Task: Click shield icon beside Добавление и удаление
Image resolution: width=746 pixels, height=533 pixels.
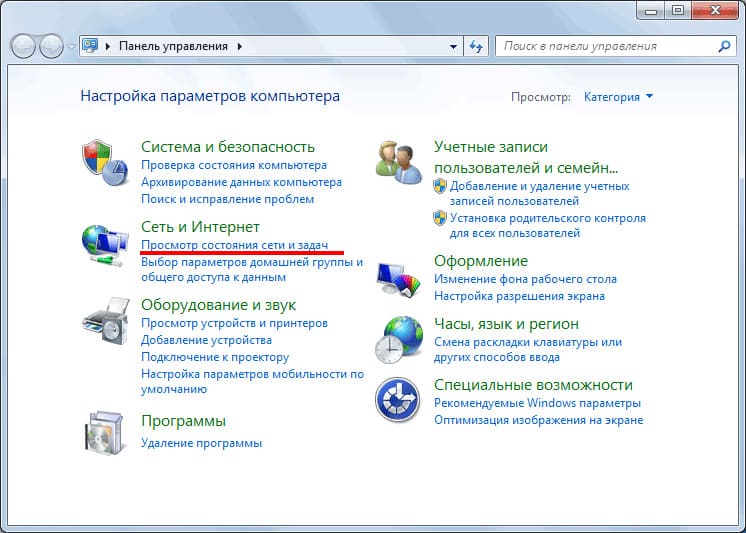Action: (440, 186)
